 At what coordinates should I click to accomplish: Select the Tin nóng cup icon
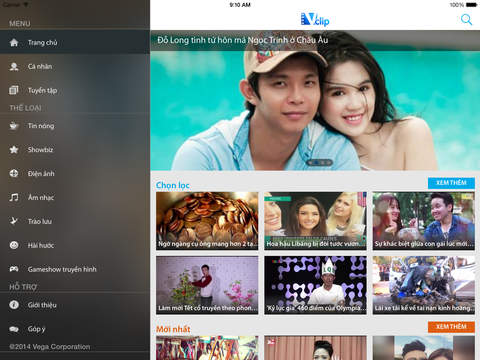[14, 126]
